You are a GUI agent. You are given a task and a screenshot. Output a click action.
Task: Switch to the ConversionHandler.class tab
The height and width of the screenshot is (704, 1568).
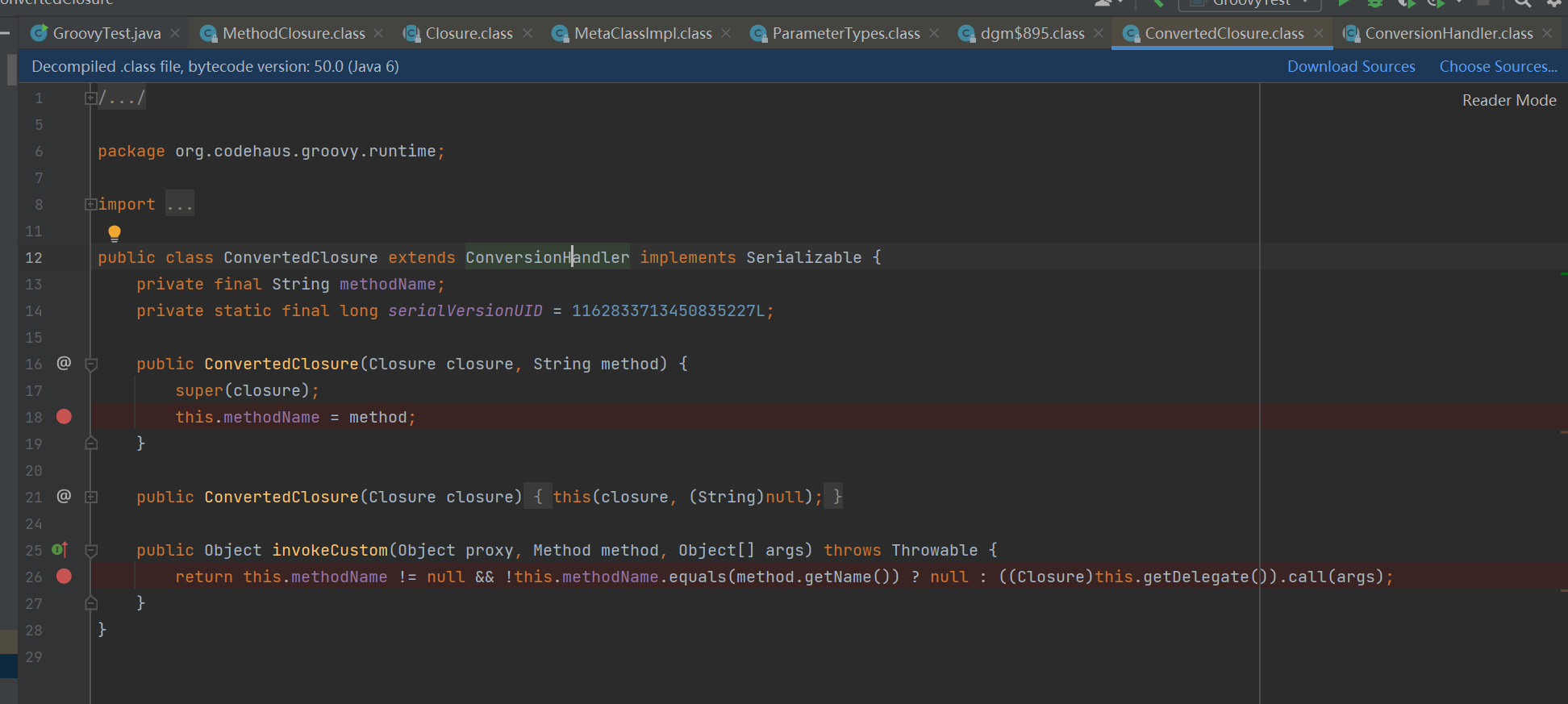point(1449,33)
